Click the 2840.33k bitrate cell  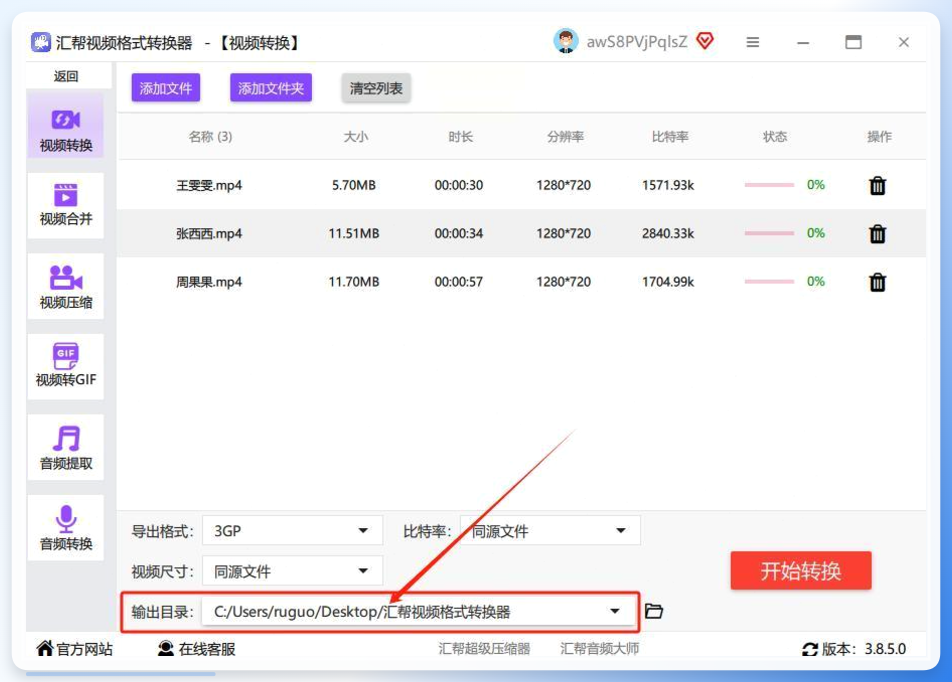668,233
